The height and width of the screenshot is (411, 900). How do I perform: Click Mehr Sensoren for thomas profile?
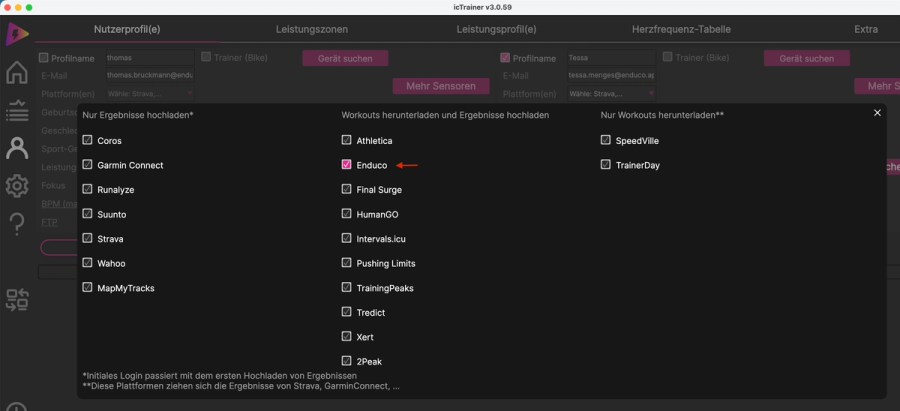click(441, 86)
